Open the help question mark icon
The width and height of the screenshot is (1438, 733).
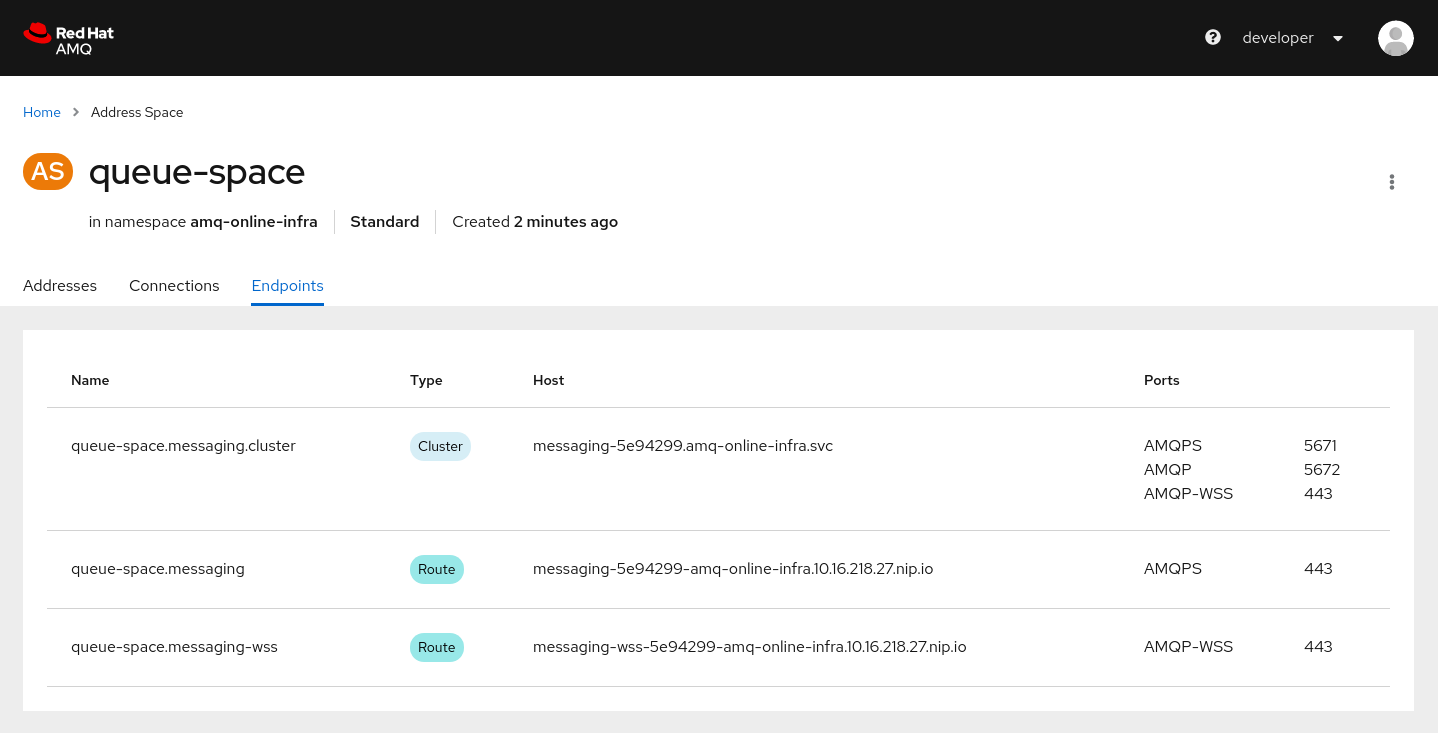click(1213, 37)
